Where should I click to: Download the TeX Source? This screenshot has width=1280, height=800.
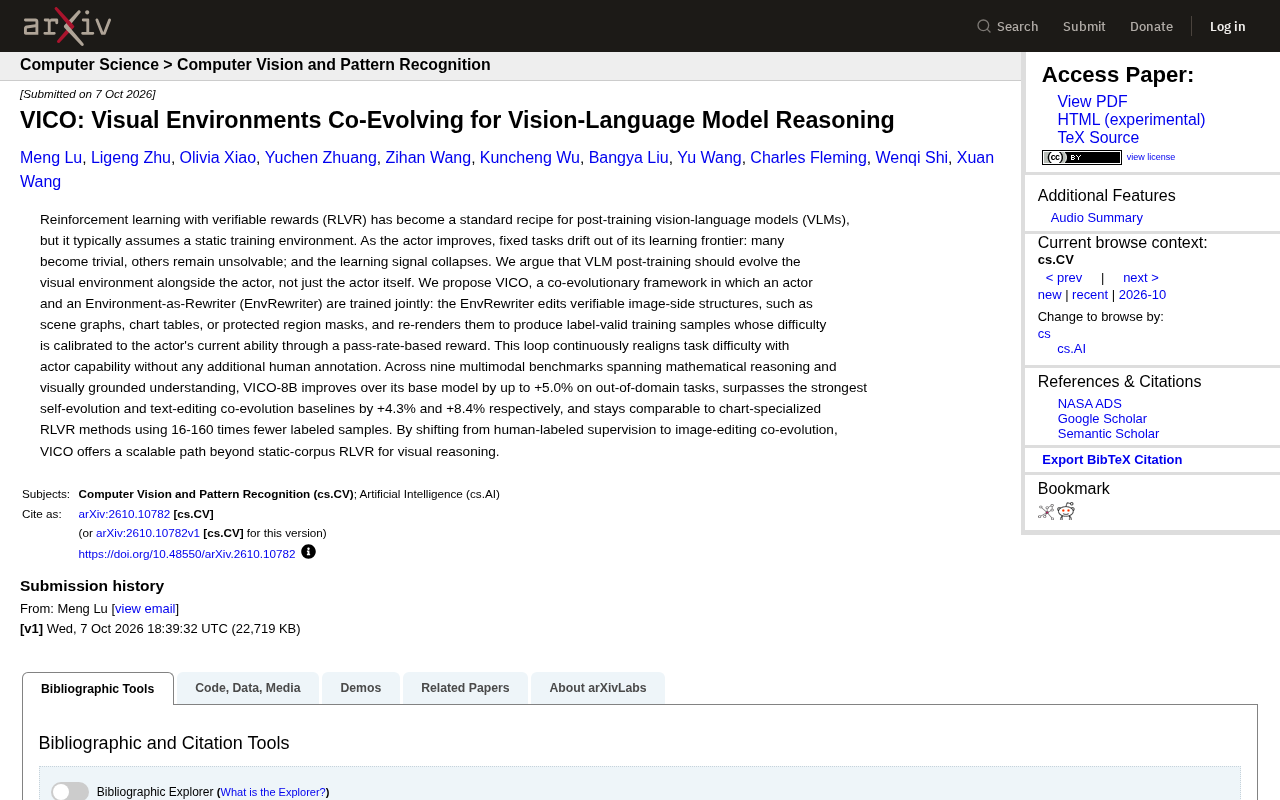click(x=1098, y=138)
